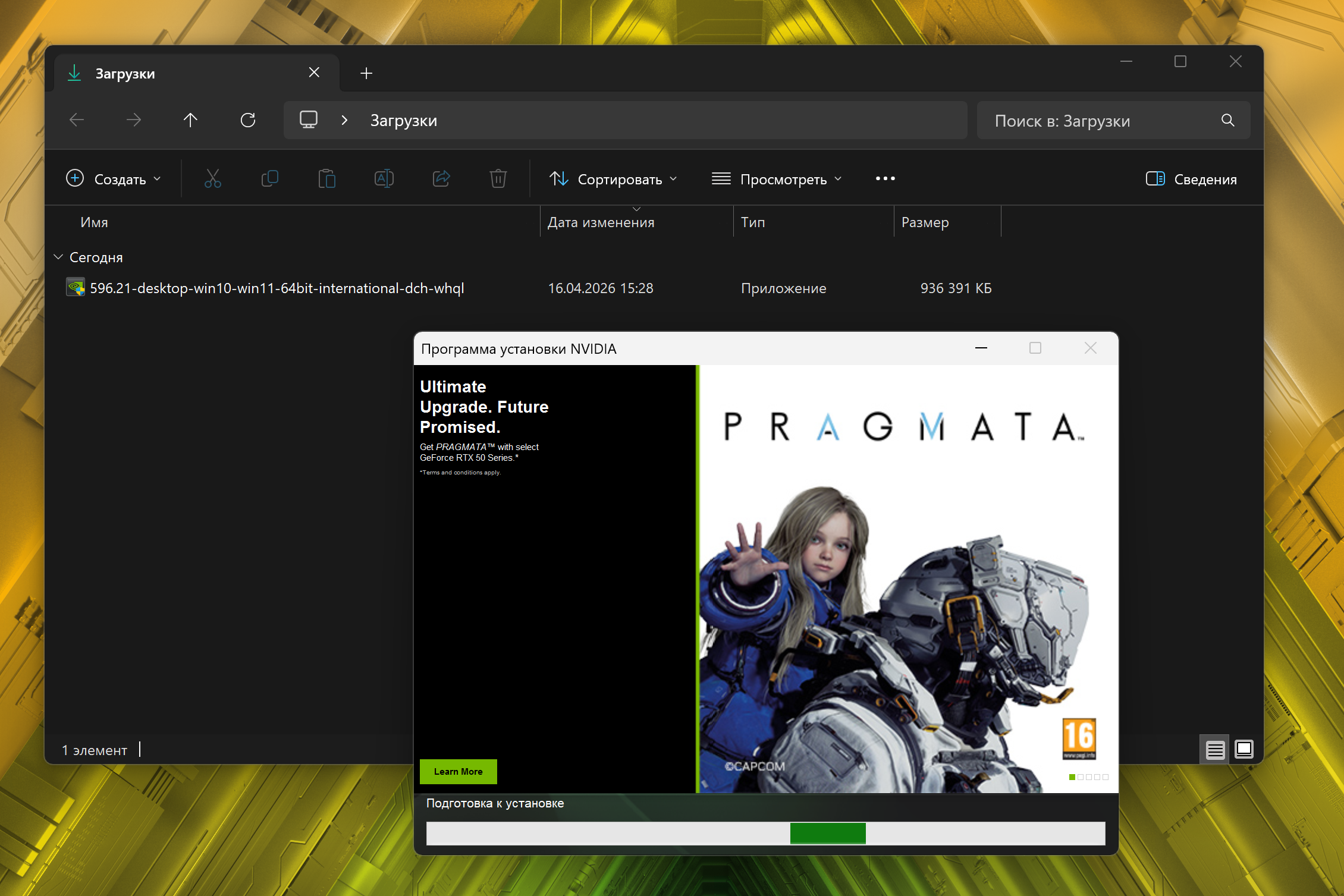
Task: Switch to details list view
Action: point(1215,750)
